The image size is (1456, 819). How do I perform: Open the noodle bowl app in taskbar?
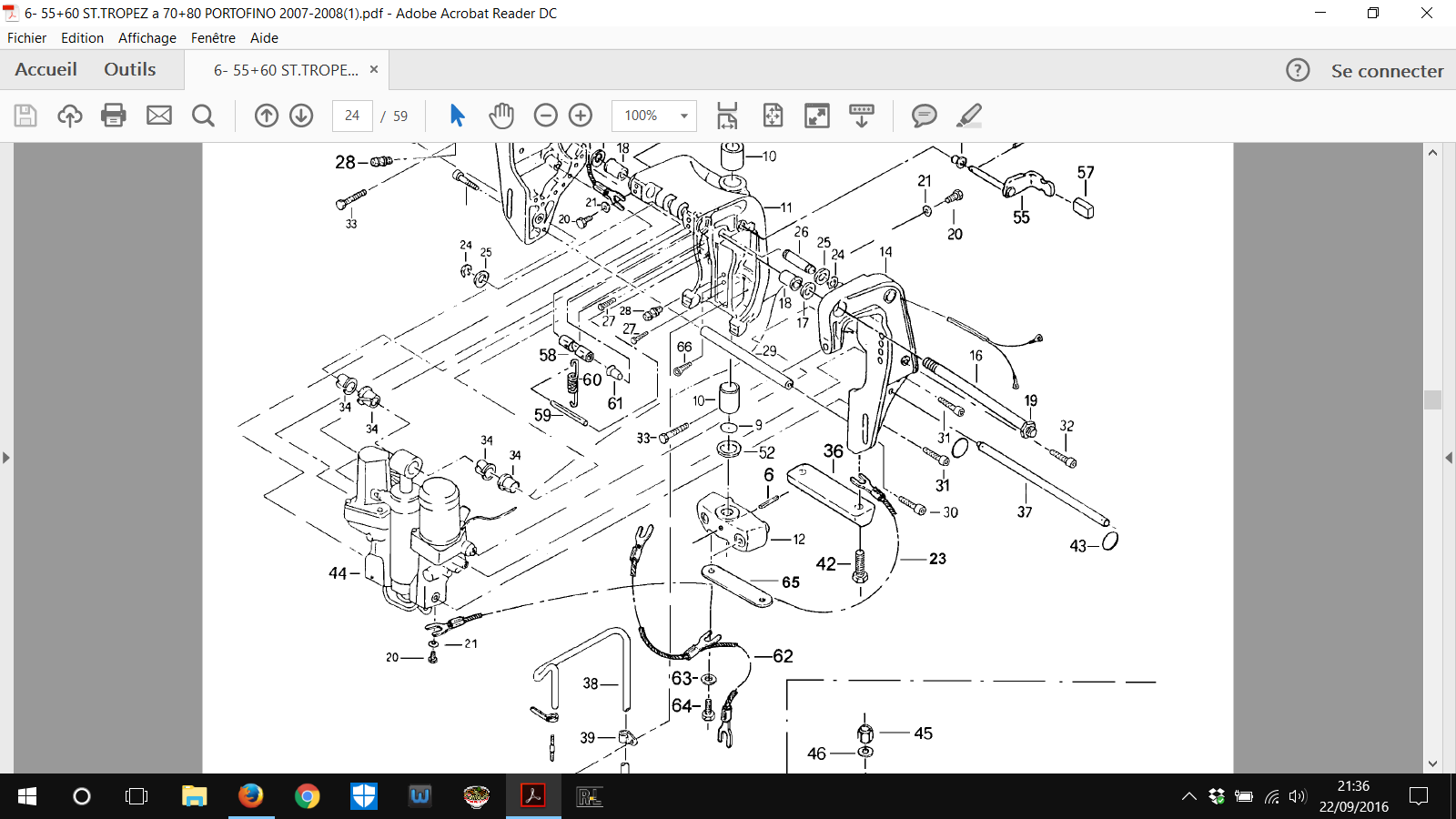(477, 797)
